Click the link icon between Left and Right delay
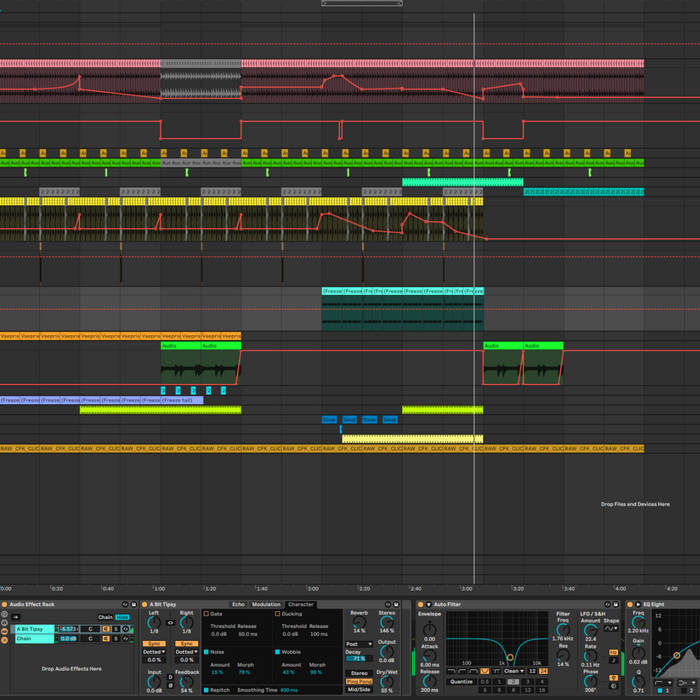The image size is (700, 700). coord(170,621)
